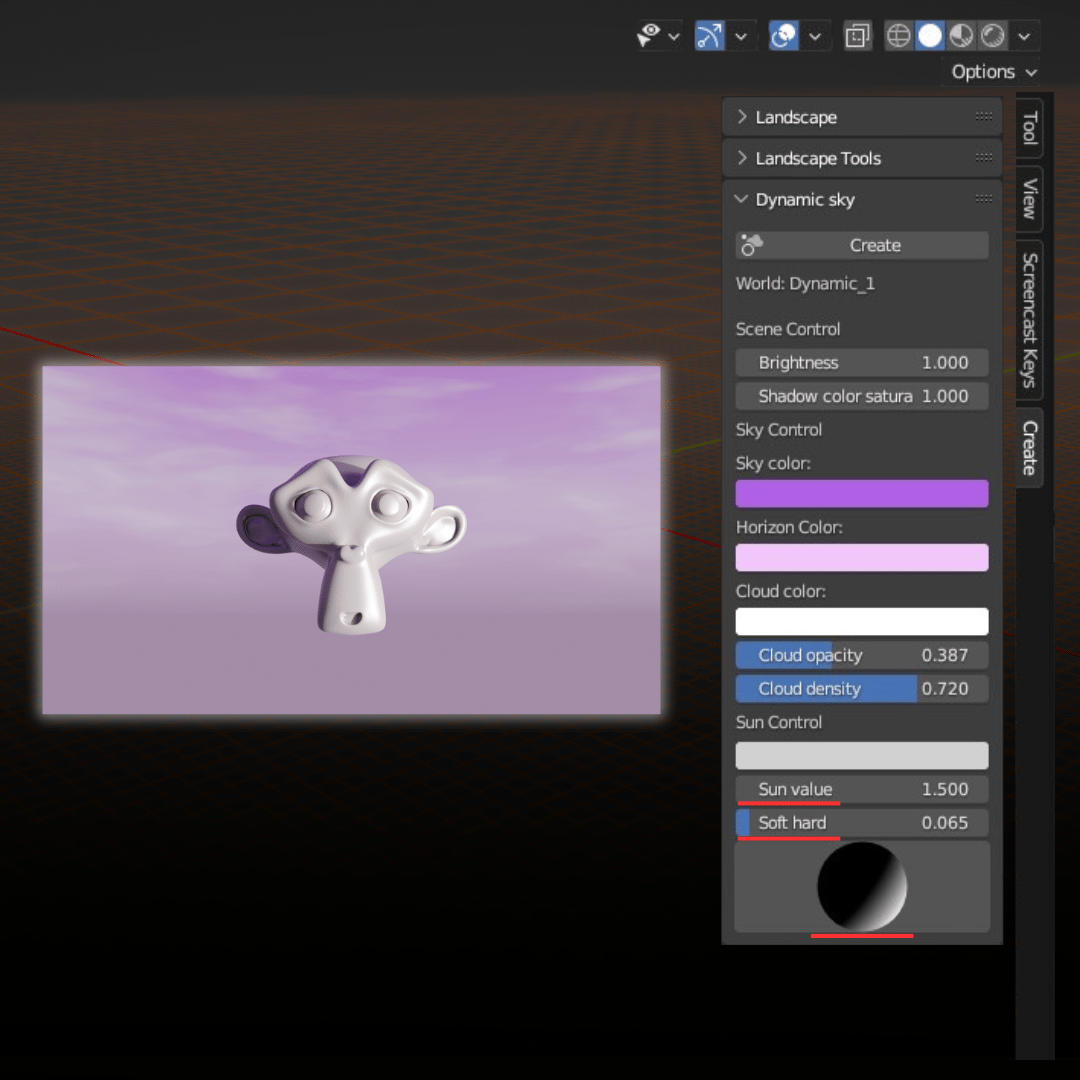The image size is (1080, 1080).
Task: Switch to Rendered viewport shading
Action: point(993,36)
